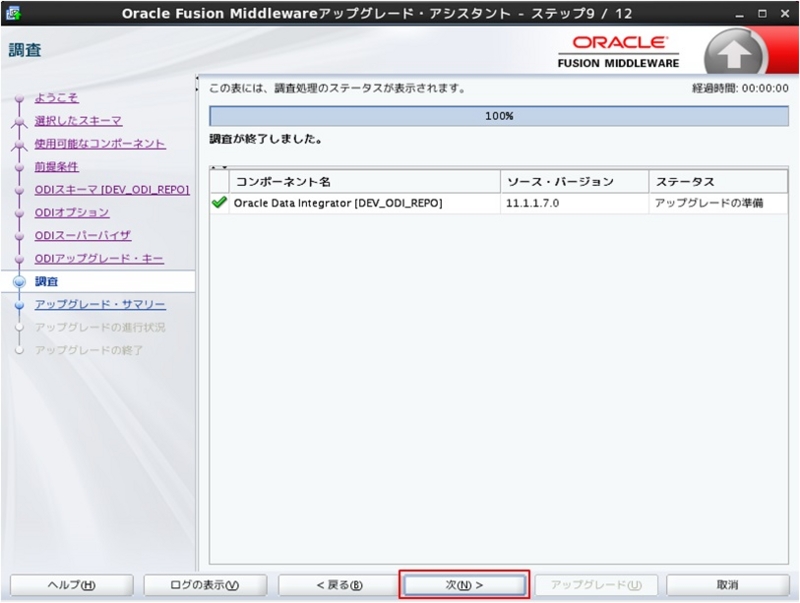This screenshot has height=603, width=800.
Task: Click the 経過時間 00:00:00 label
Action: point(740,88)
